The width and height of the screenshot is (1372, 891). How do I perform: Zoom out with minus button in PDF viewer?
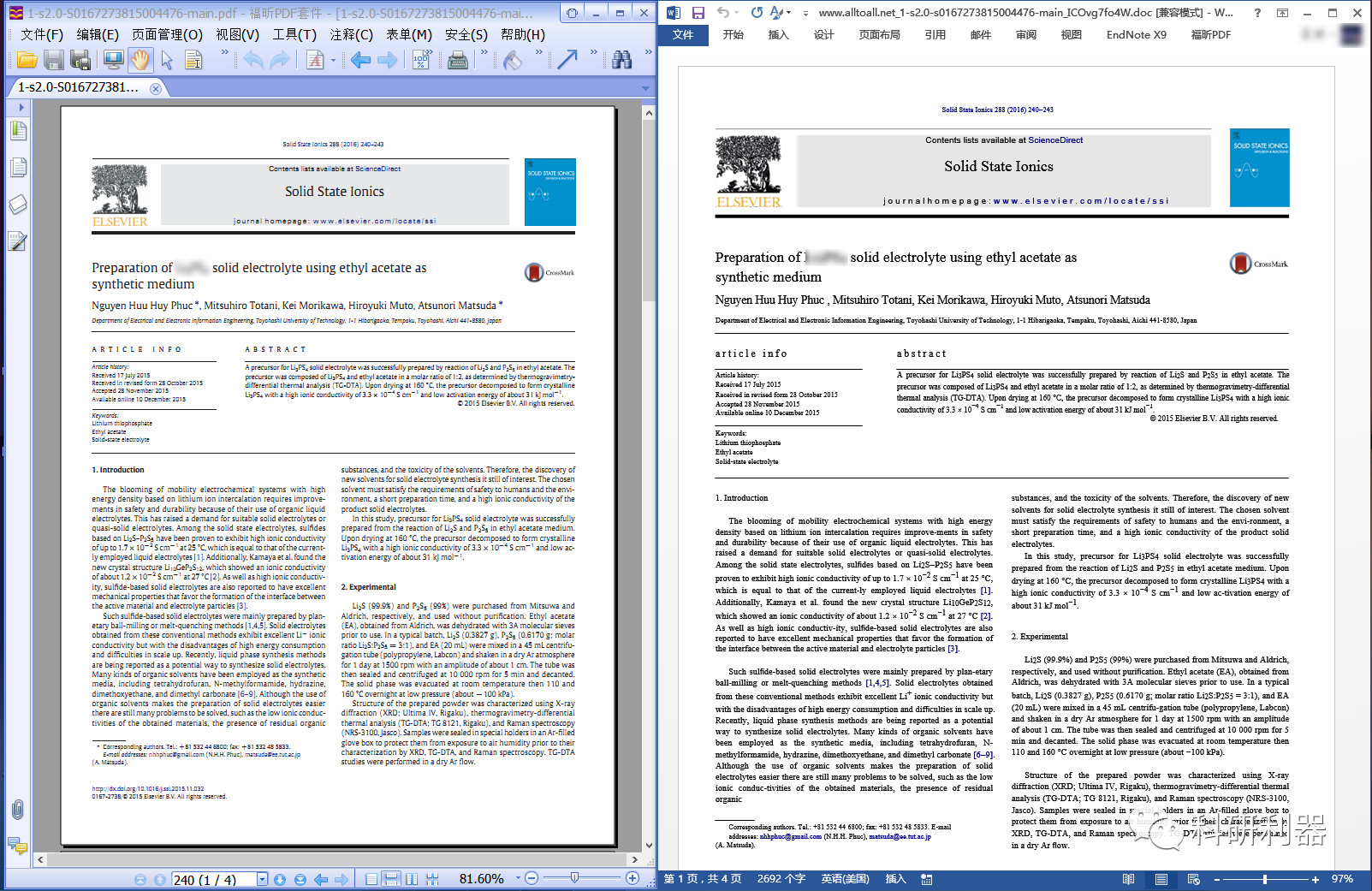532,879
